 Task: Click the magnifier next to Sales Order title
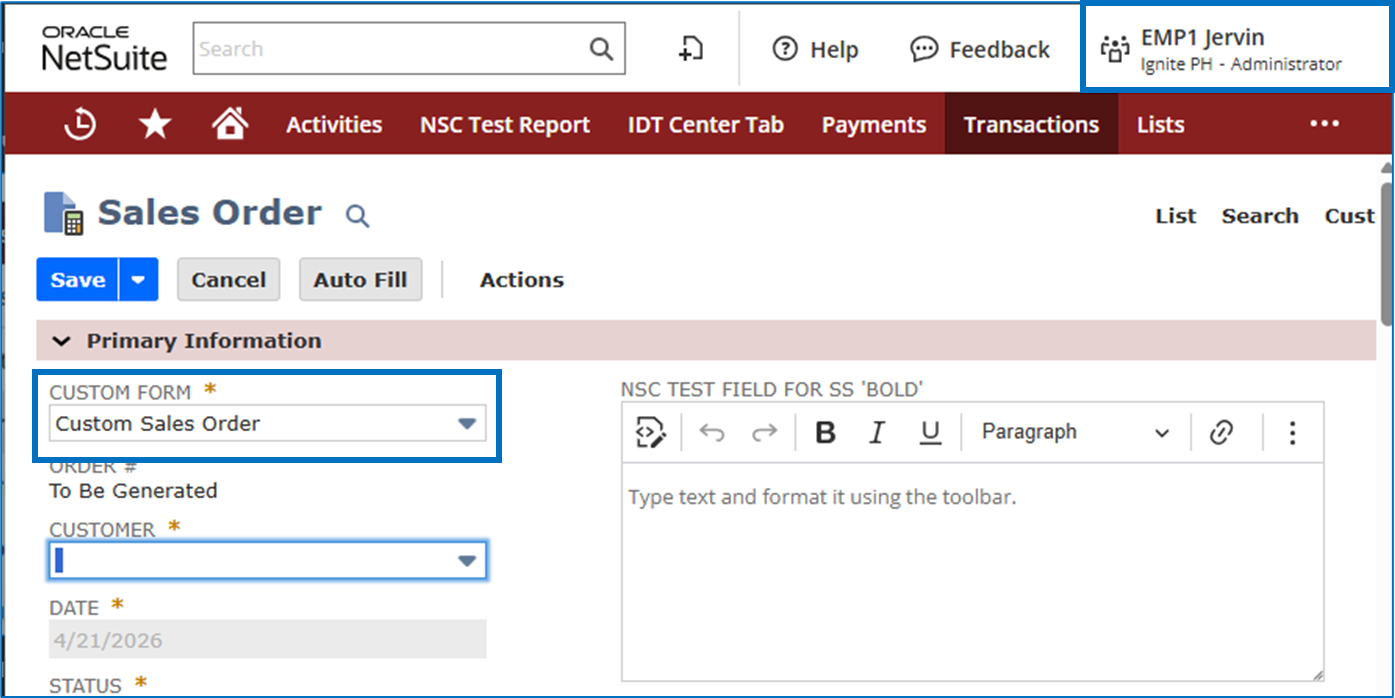click(357, 215)
